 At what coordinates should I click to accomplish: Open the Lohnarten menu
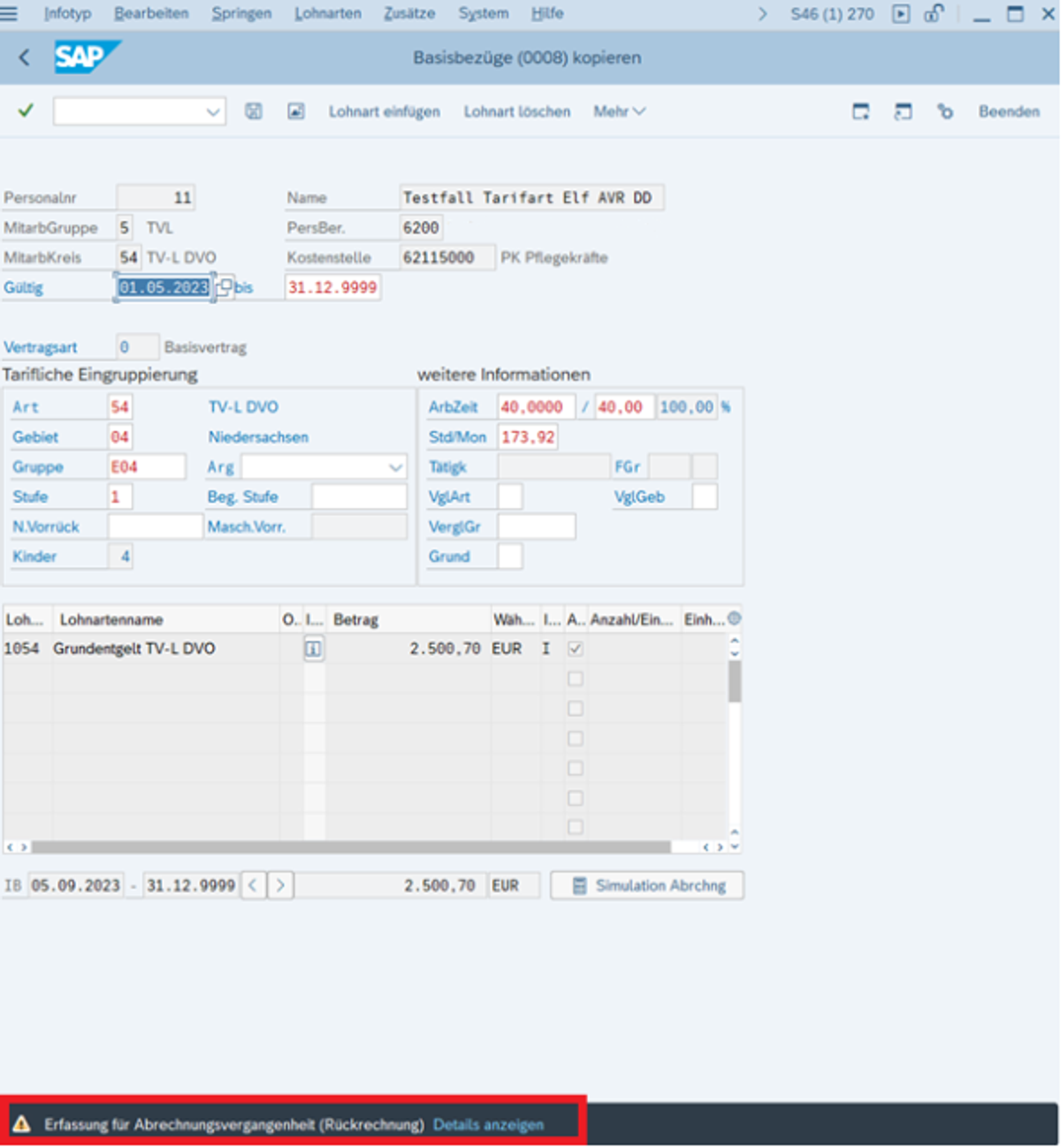click(328, 13)
